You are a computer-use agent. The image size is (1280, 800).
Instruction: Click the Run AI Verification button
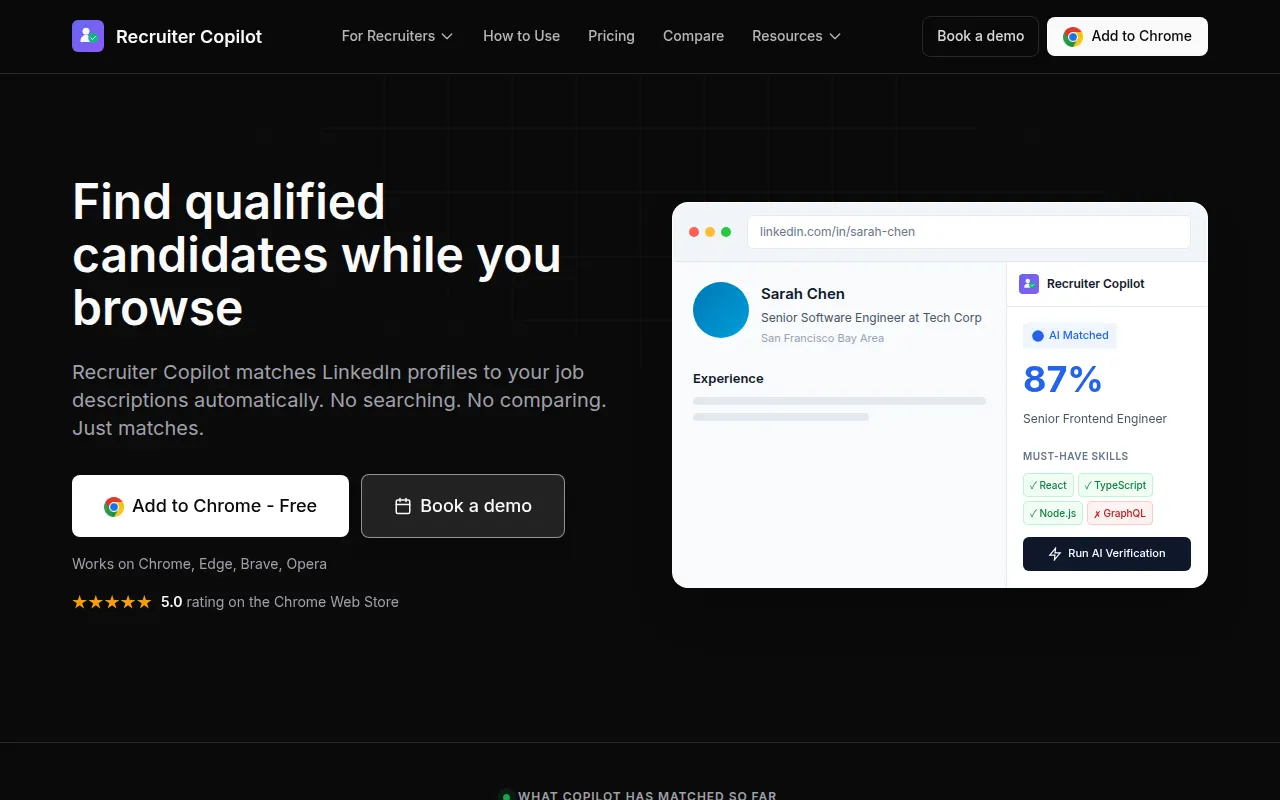1107,554
